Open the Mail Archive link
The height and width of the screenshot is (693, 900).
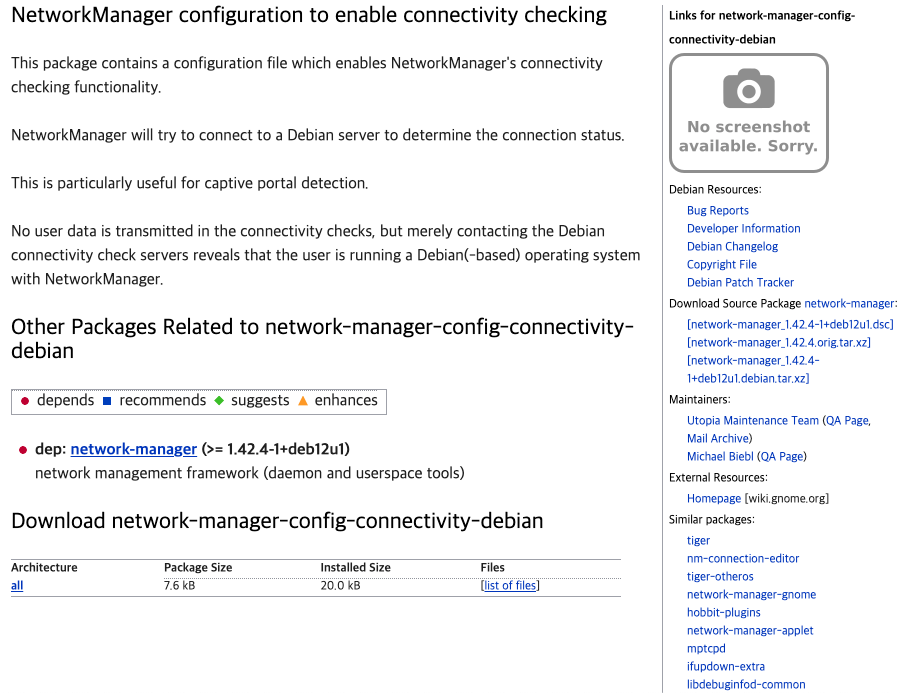click(x=717, y=439)
